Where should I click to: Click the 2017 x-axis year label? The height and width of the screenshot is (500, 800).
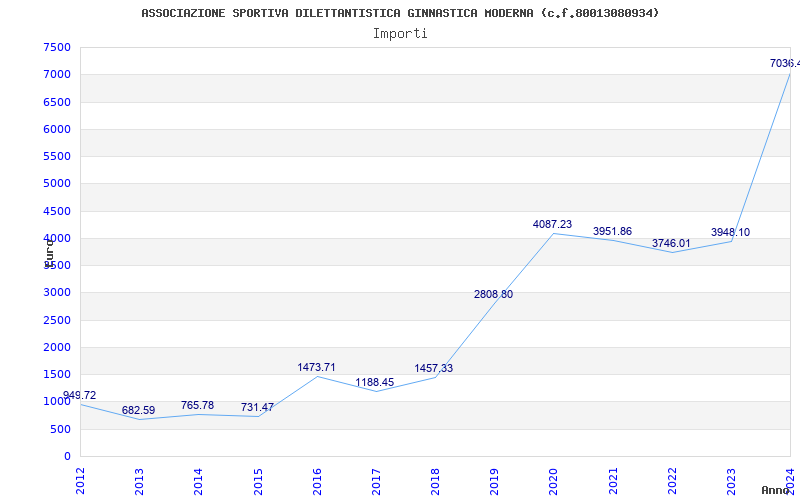coord(376,481)
